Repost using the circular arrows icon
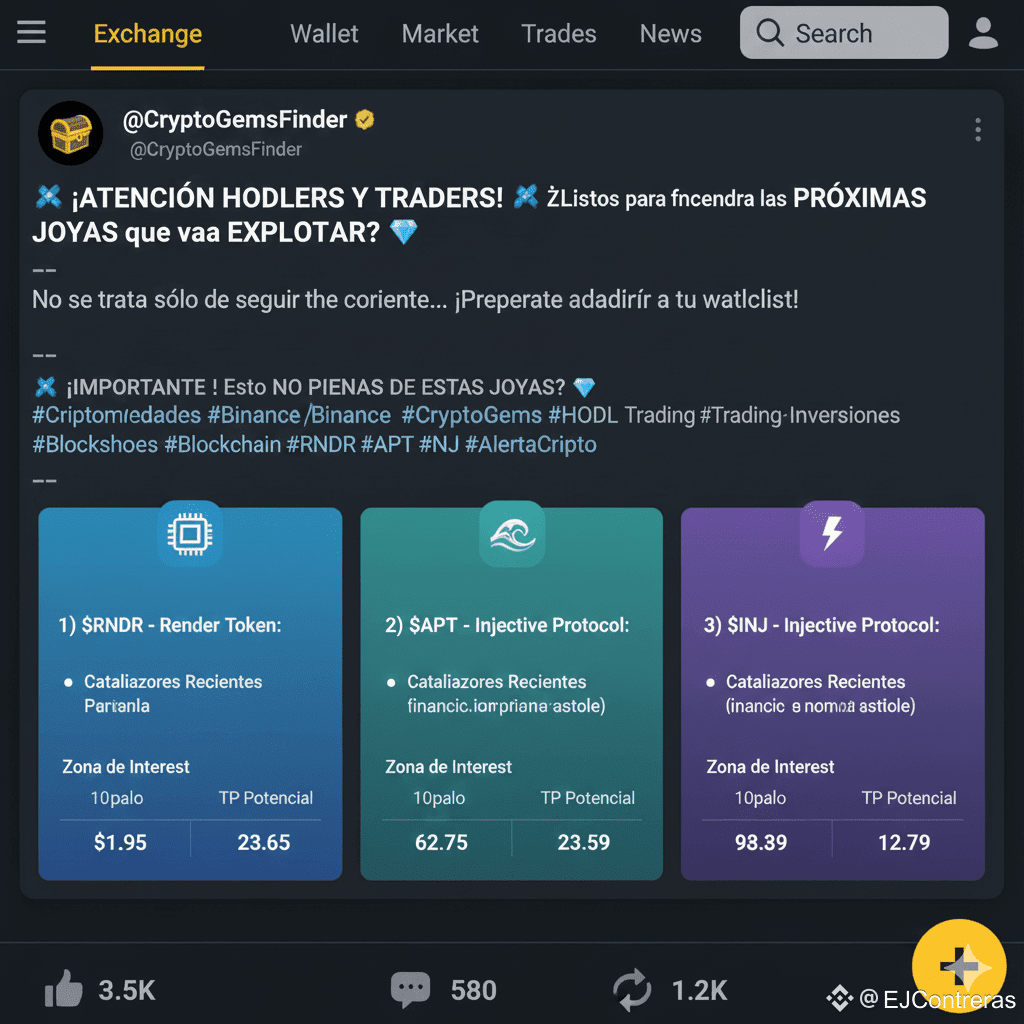1024x1024 pixels. coord(632,989)
